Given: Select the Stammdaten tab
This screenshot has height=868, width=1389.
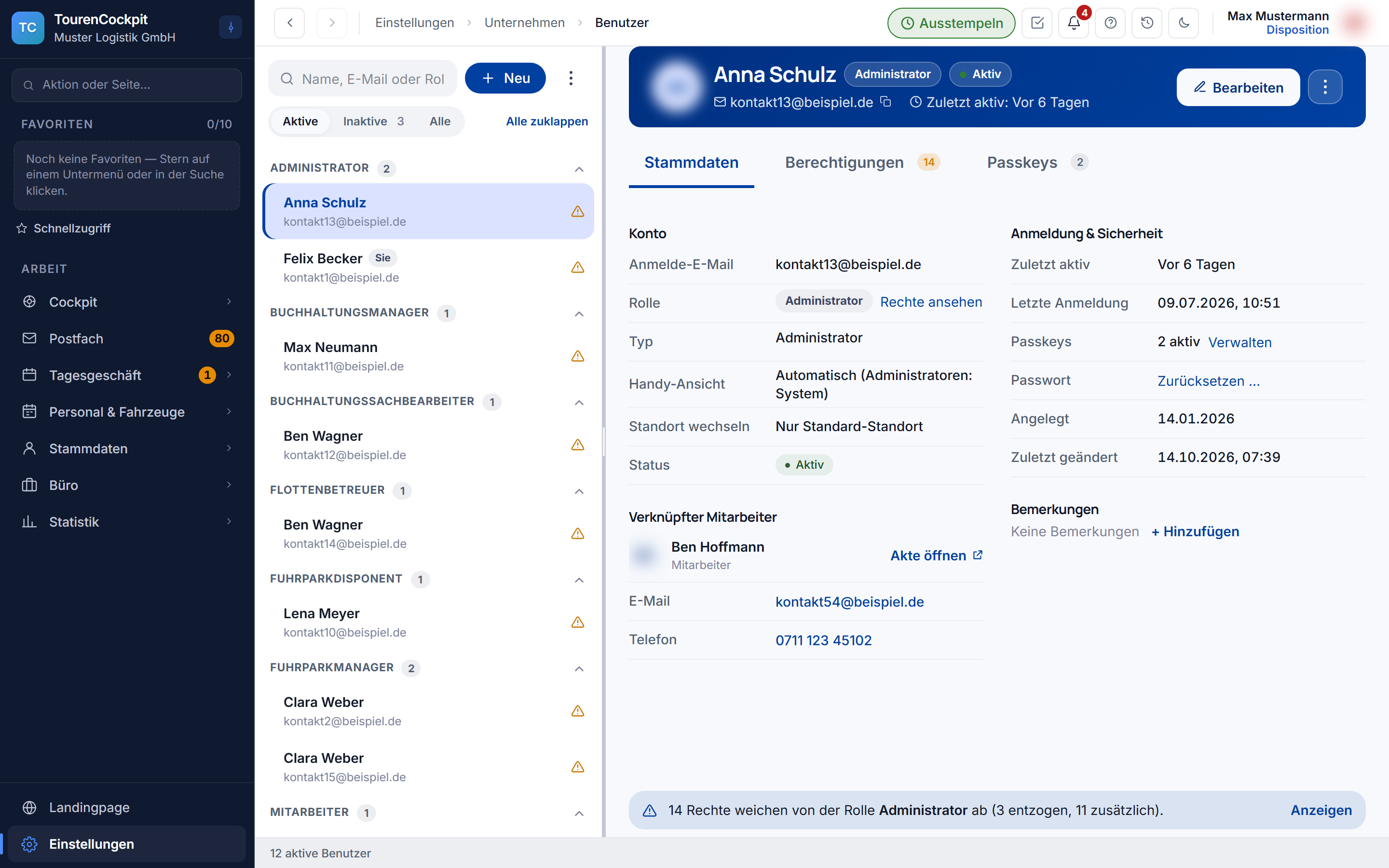Looking at the screenshot, I should pyautogui.click(x=691, y=163).
